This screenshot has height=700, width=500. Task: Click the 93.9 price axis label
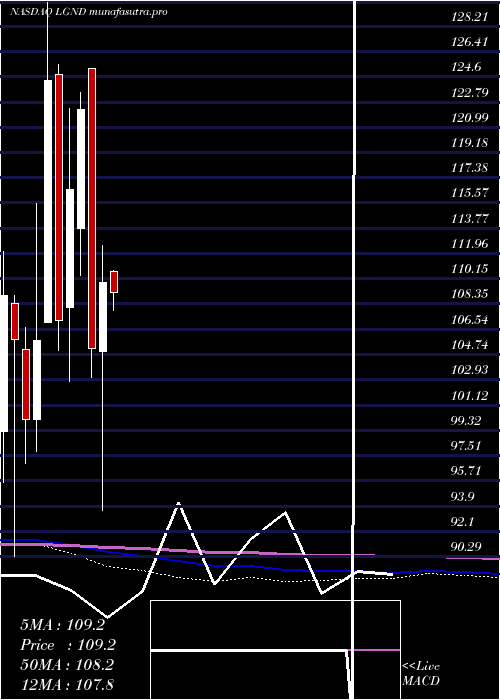point(464,496)
